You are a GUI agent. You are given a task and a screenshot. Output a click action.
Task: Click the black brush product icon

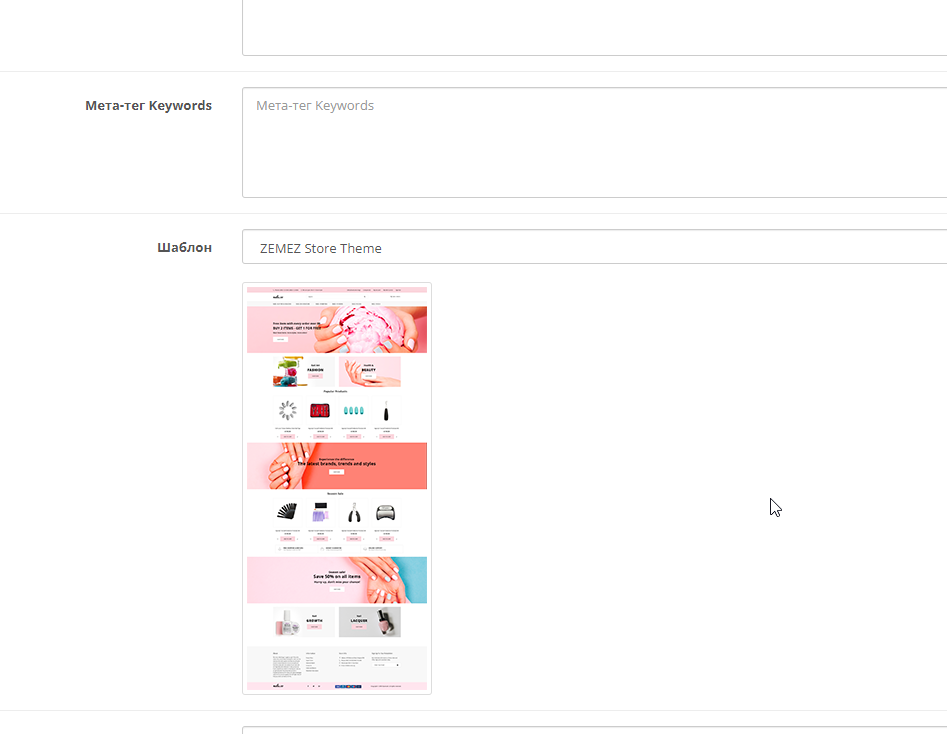click(386, 411)
